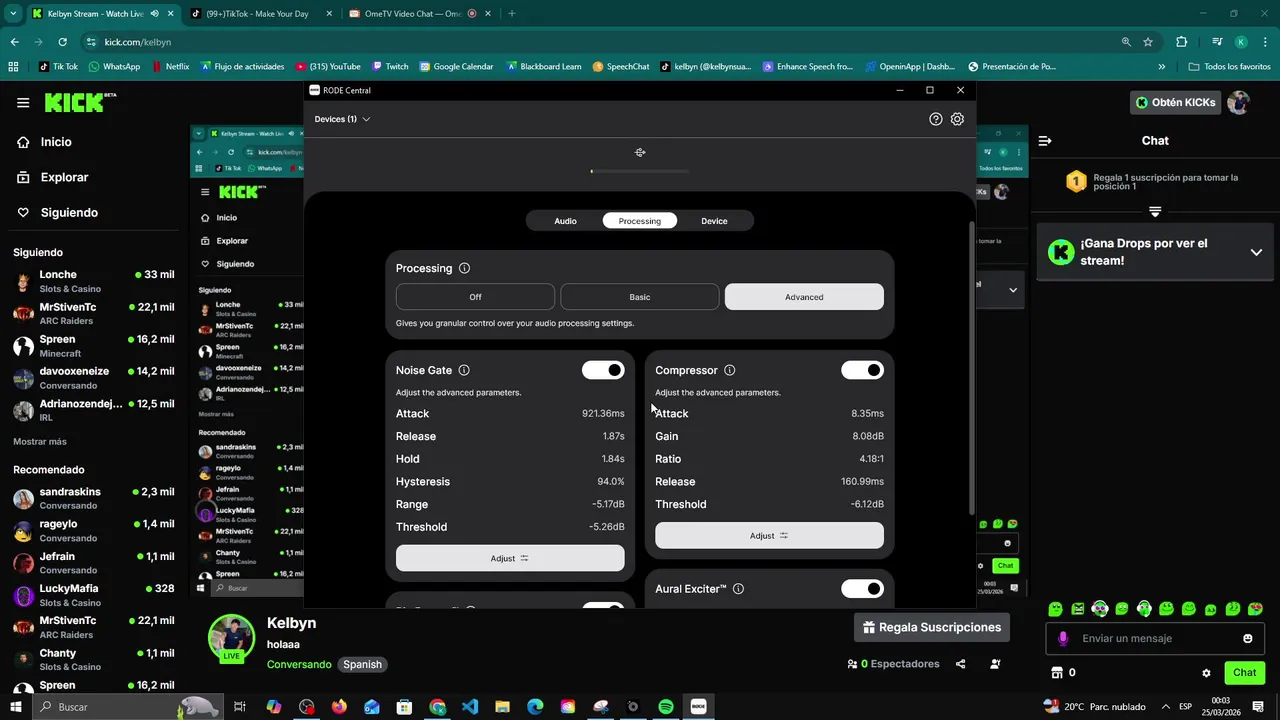Click the input level meter bar in RODE Central
Viewport: 1280px width, 720px height.
point(640,171)
